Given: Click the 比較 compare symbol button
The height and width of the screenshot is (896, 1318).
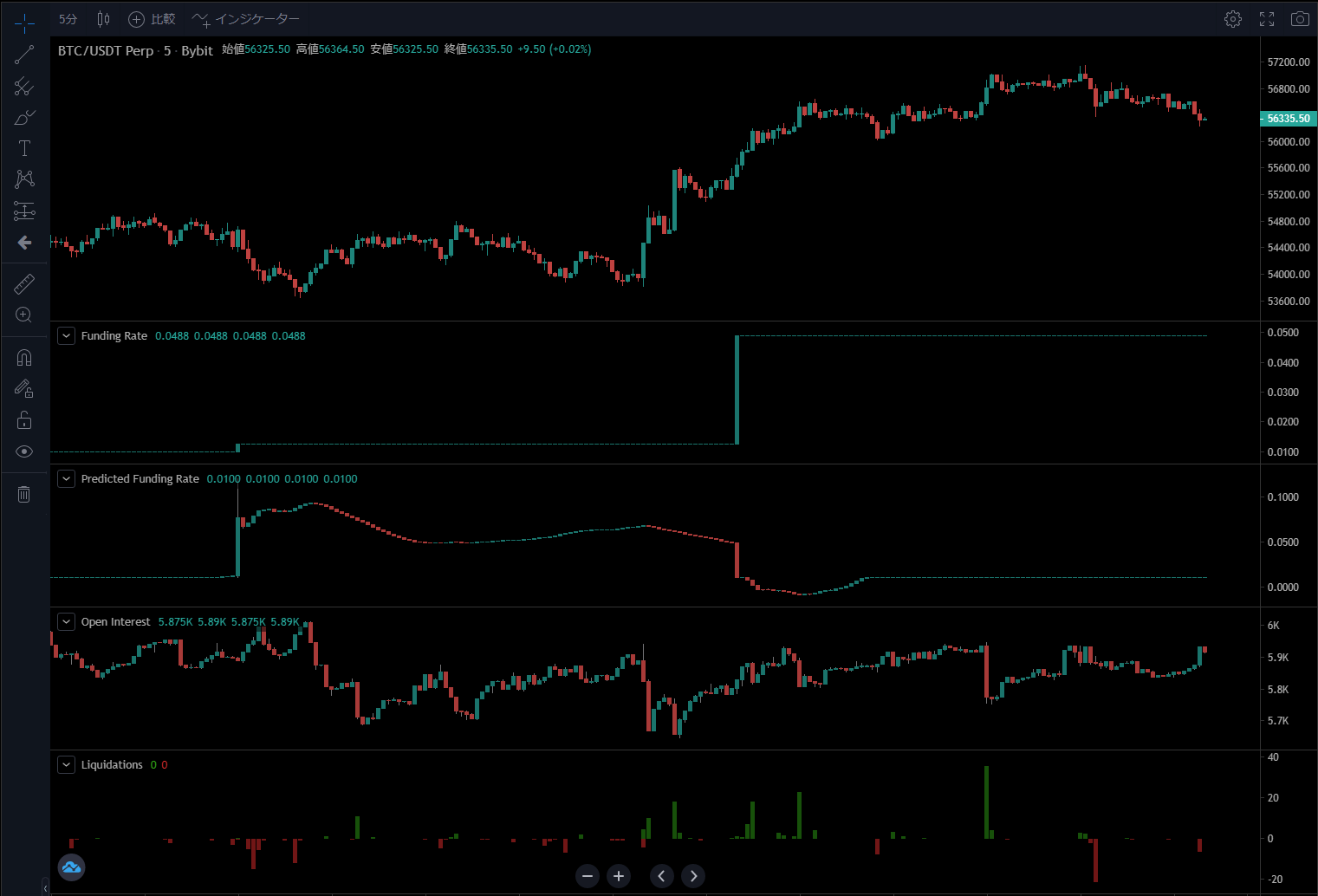Looking at the screenshot, I should 152,19.
